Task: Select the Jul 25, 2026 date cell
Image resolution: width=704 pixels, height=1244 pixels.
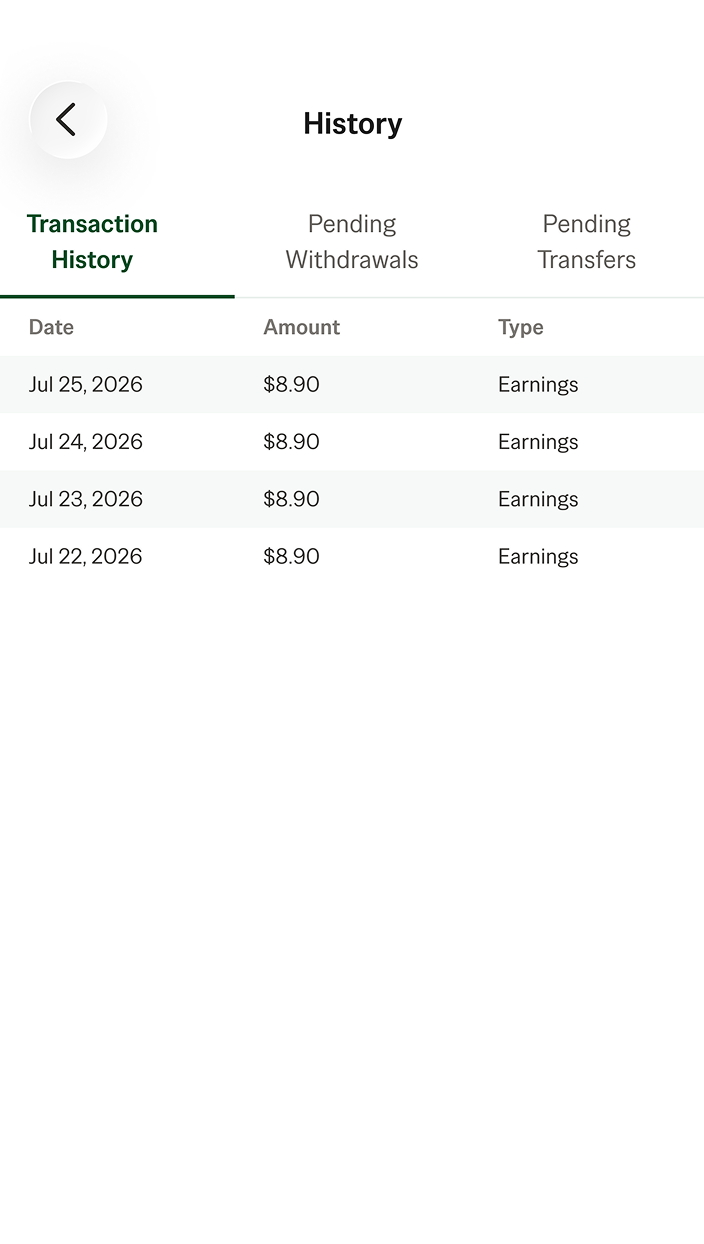Action: 86,384
